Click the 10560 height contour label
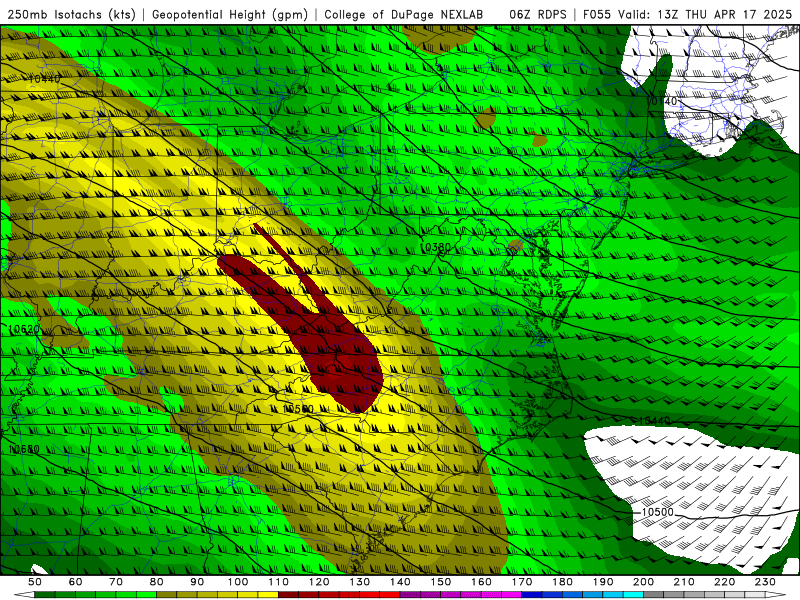 click(298, 409)
